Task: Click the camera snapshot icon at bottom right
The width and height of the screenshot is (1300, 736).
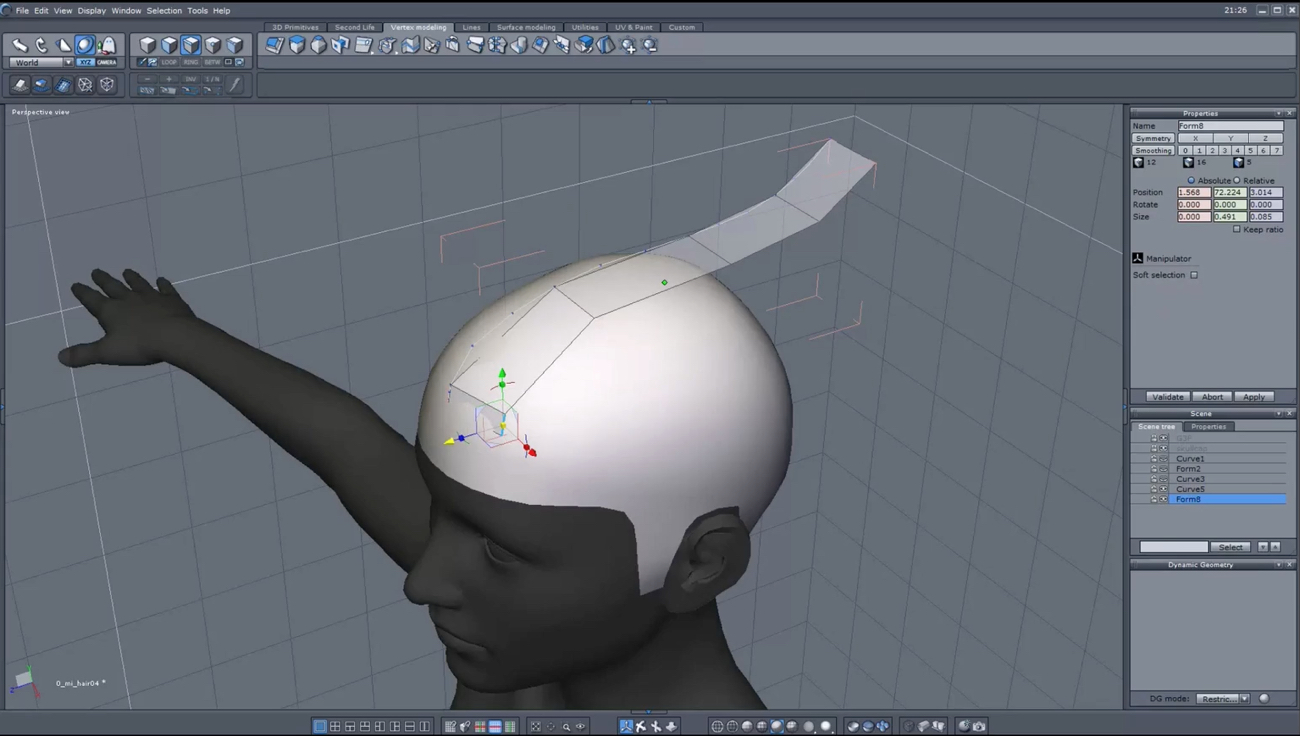Action: tap(979, 727)
